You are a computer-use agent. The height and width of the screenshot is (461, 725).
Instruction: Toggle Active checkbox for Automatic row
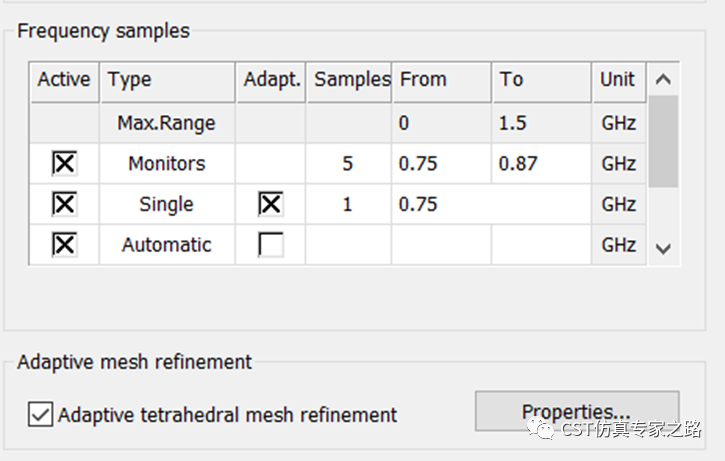click(x=64, y=245)
